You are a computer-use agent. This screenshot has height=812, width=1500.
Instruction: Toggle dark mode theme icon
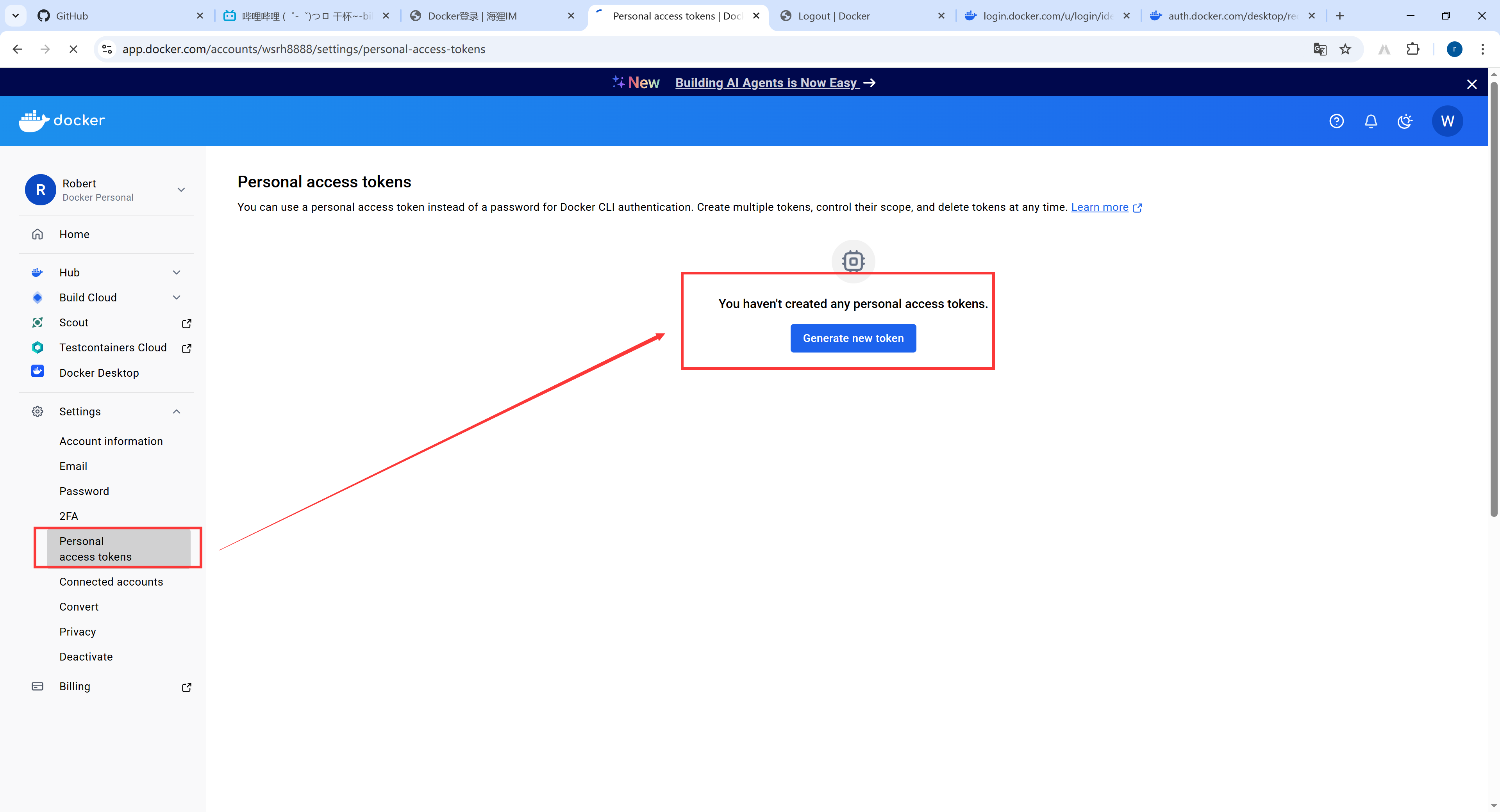(x=1405, y=121)
